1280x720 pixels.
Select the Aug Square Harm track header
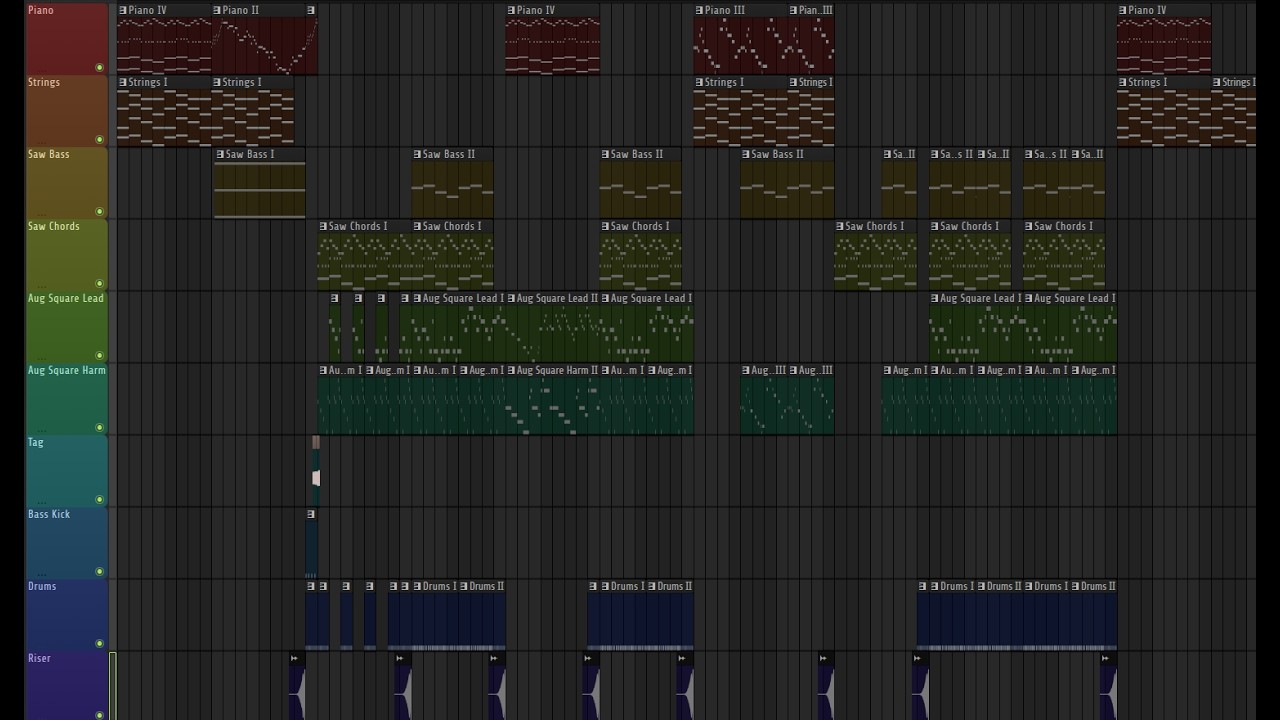[66, 399]
